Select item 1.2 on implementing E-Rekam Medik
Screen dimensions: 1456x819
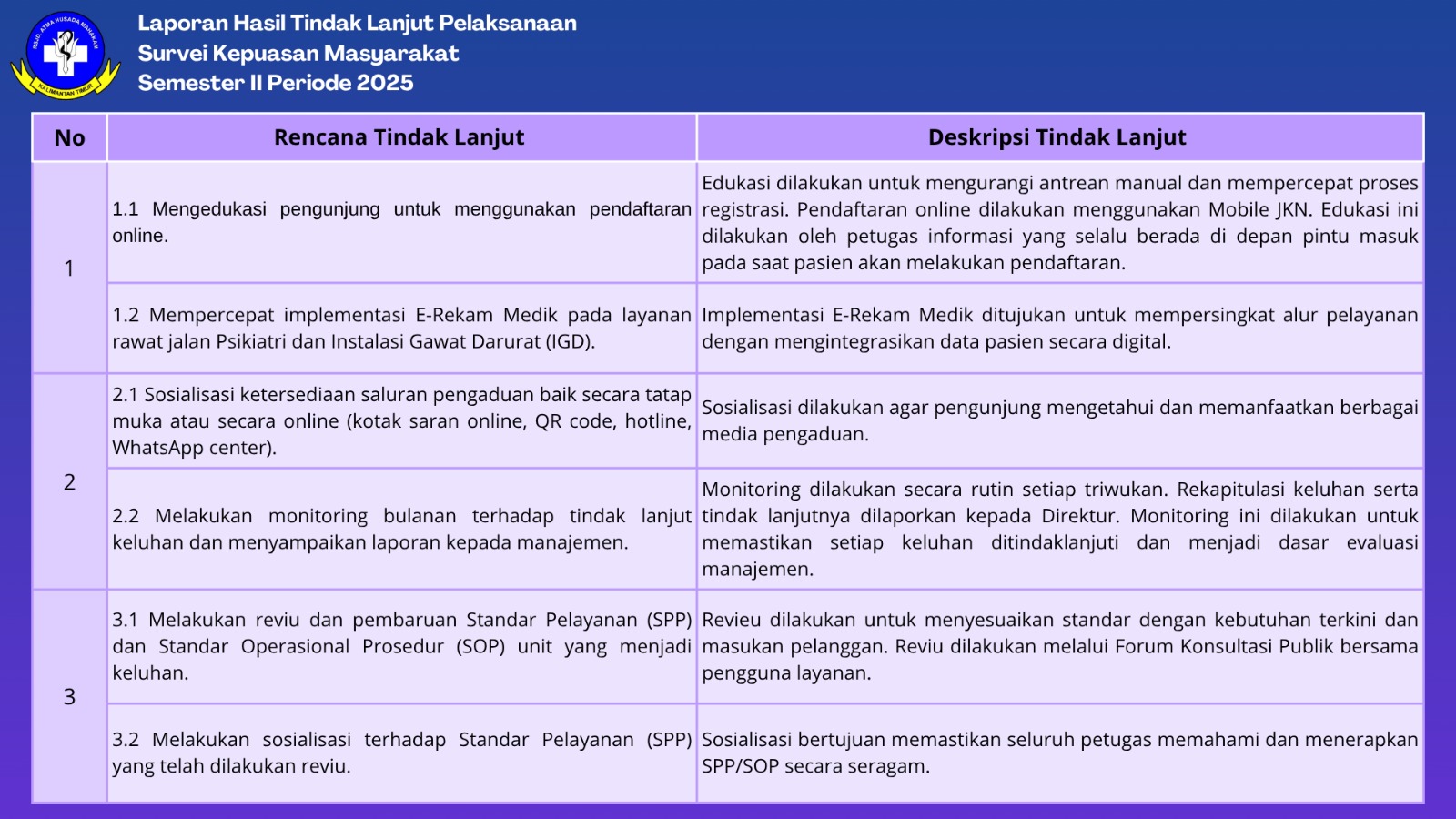click(401, 329)
